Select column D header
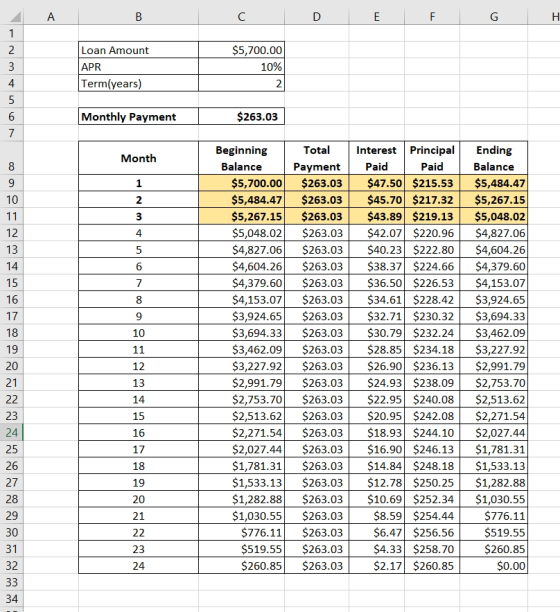560x612 pixels. coord(317,17)
